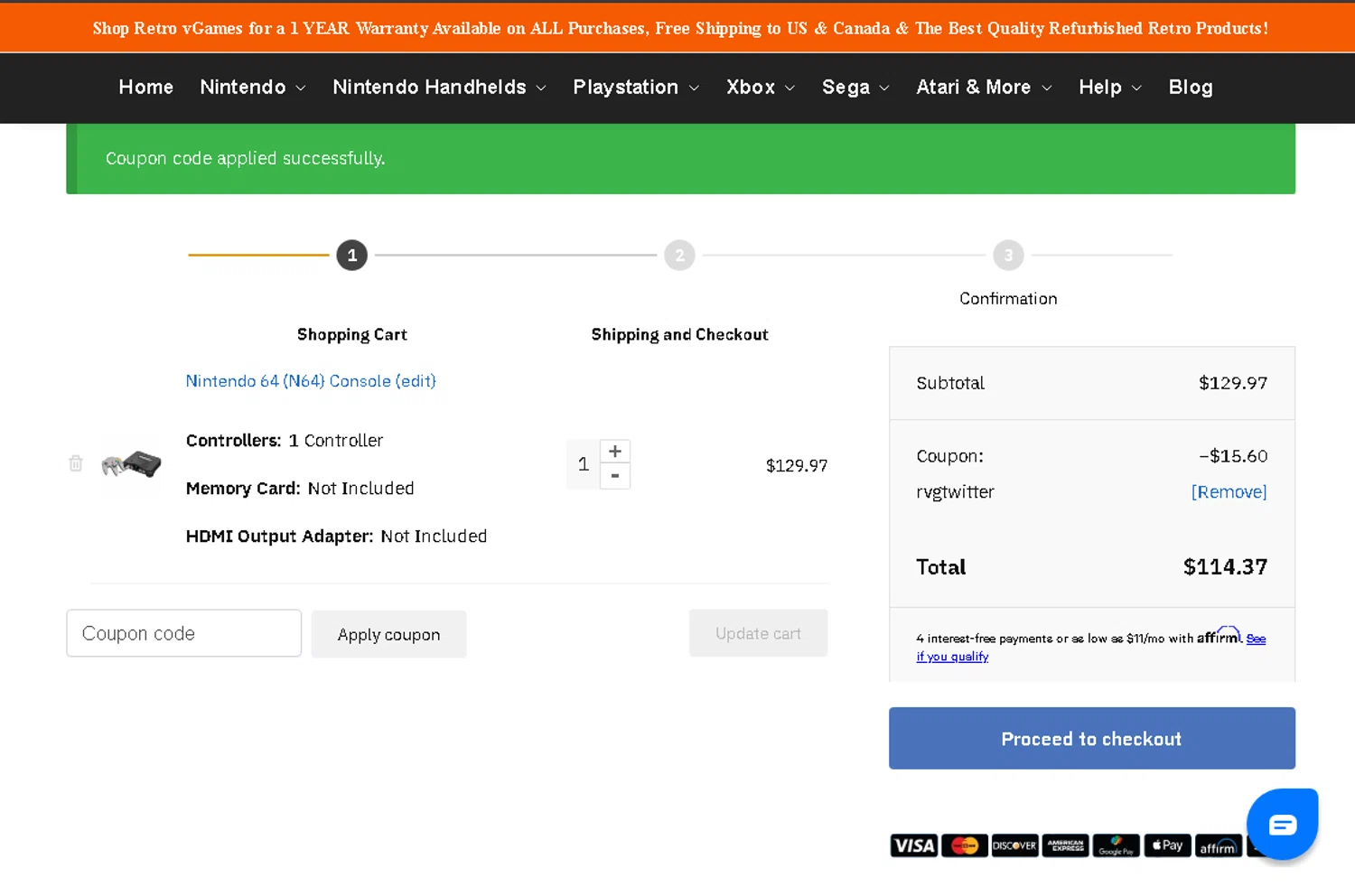Click the 'rvgtwitter' coupon name
Image resolution: width=1355 pixels, height=896 pixels.
pos(955,492)
